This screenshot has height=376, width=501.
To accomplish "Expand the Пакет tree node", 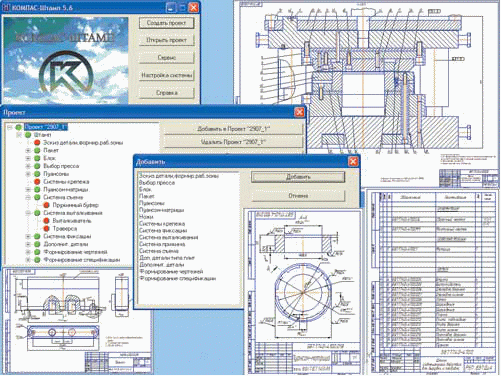I will tap(28, 150).
